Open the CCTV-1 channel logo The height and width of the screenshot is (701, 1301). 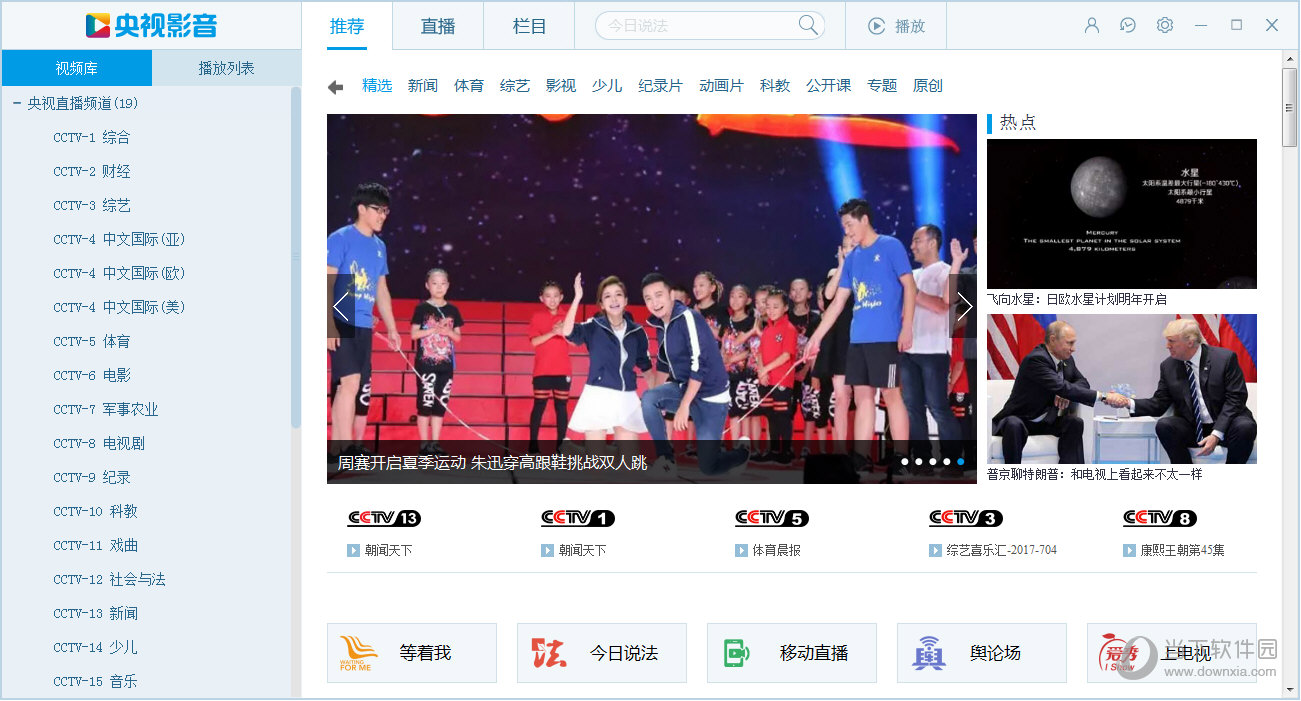(578, 518)
